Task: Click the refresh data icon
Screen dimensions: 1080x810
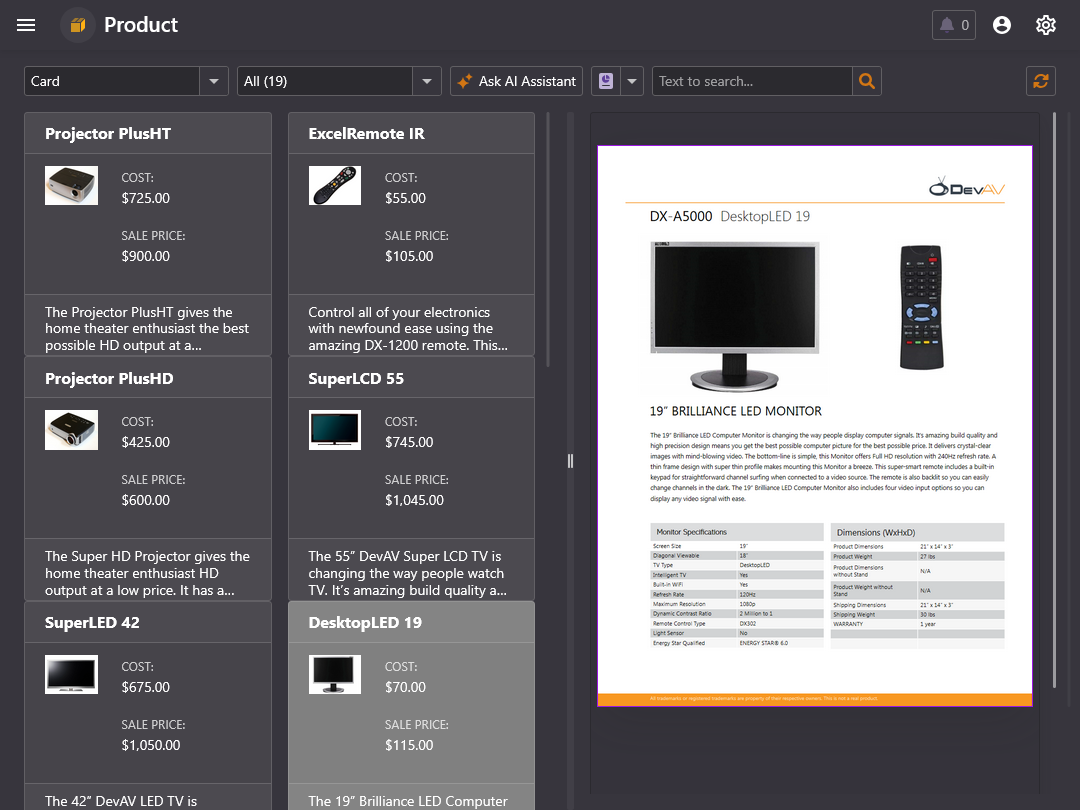Action: coord(1041,81)
